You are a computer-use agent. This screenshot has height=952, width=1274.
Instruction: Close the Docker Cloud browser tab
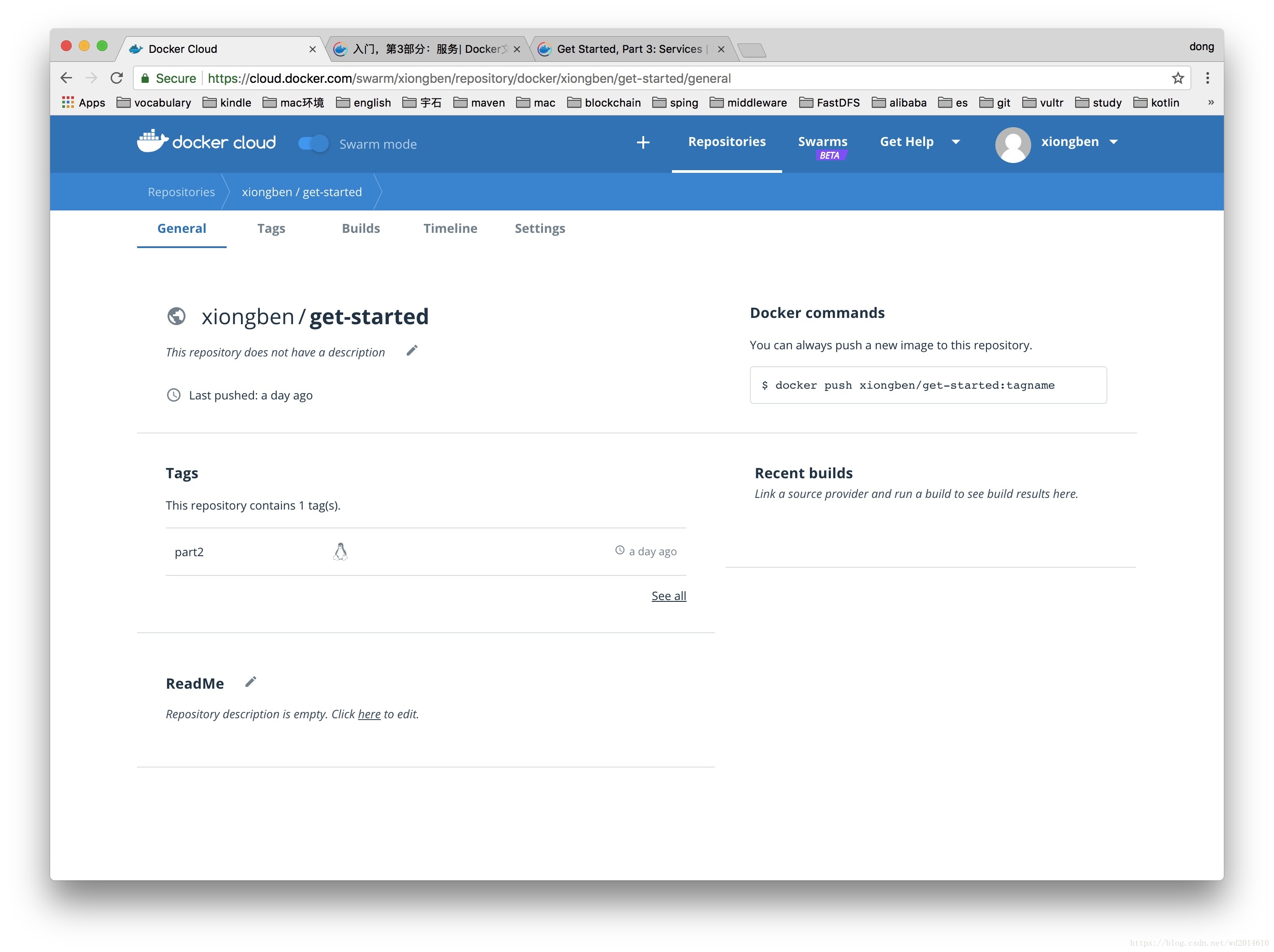(313, 50)
